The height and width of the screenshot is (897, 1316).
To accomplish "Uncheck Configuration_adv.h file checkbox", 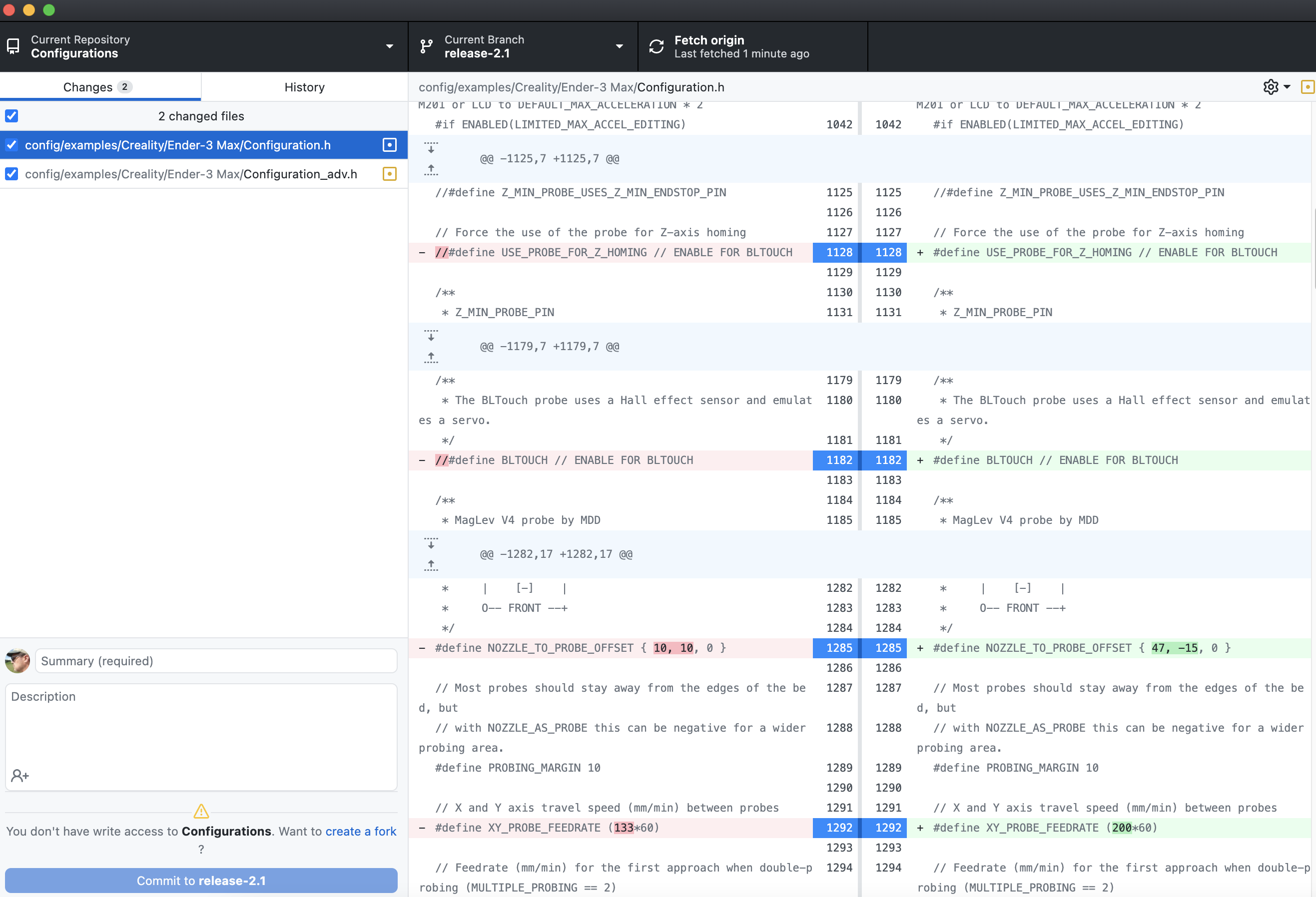I will (12, 174).
